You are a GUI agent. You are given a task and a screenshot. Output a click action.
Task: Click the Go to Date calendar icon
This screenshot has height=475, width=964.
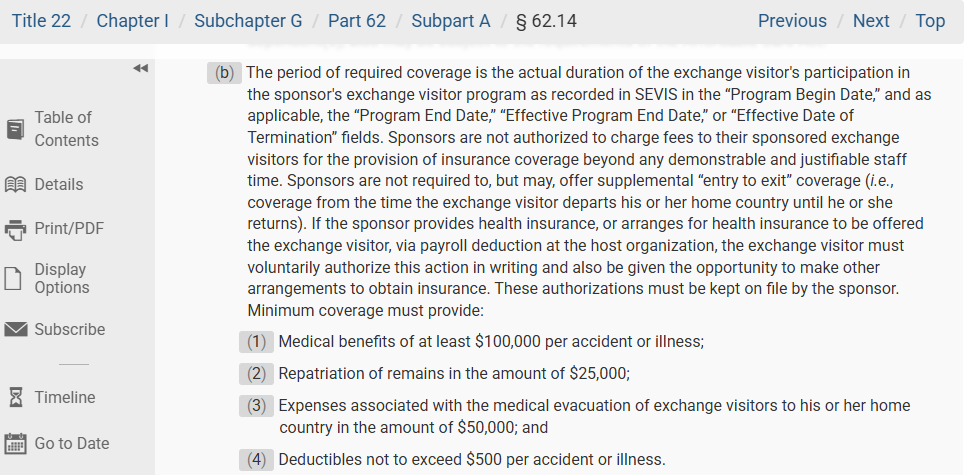(x=15, y=444)
